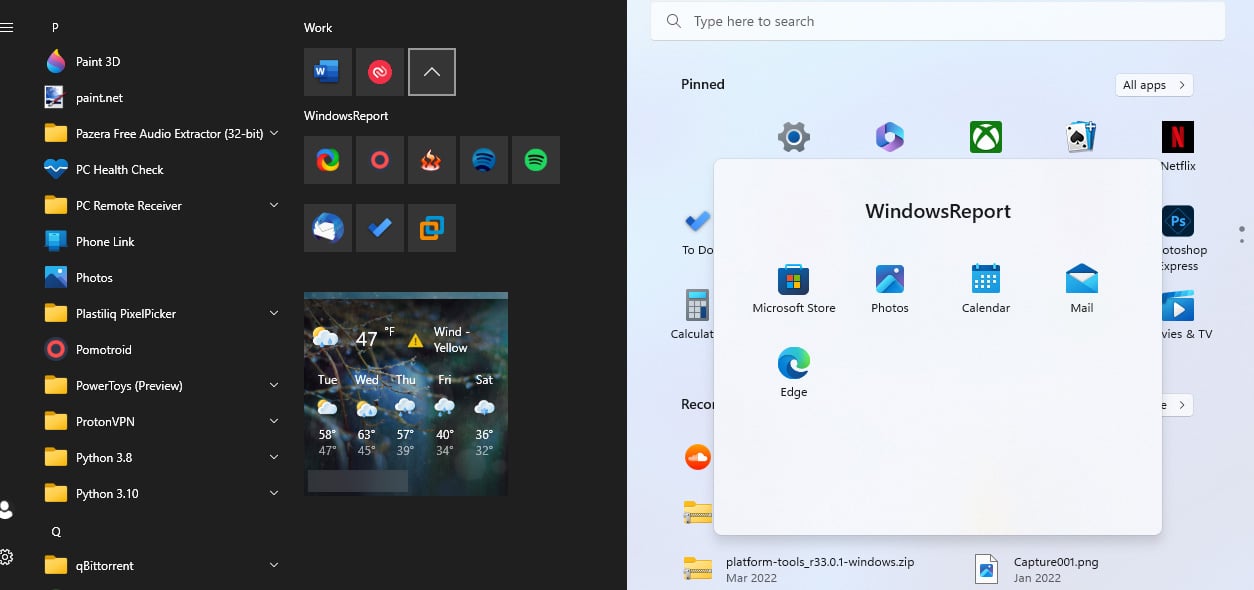This screenshot has width=1254, height=590.
Task: Click the Jan 2022 date under Capture001.png
Action: pos(1037,578)
